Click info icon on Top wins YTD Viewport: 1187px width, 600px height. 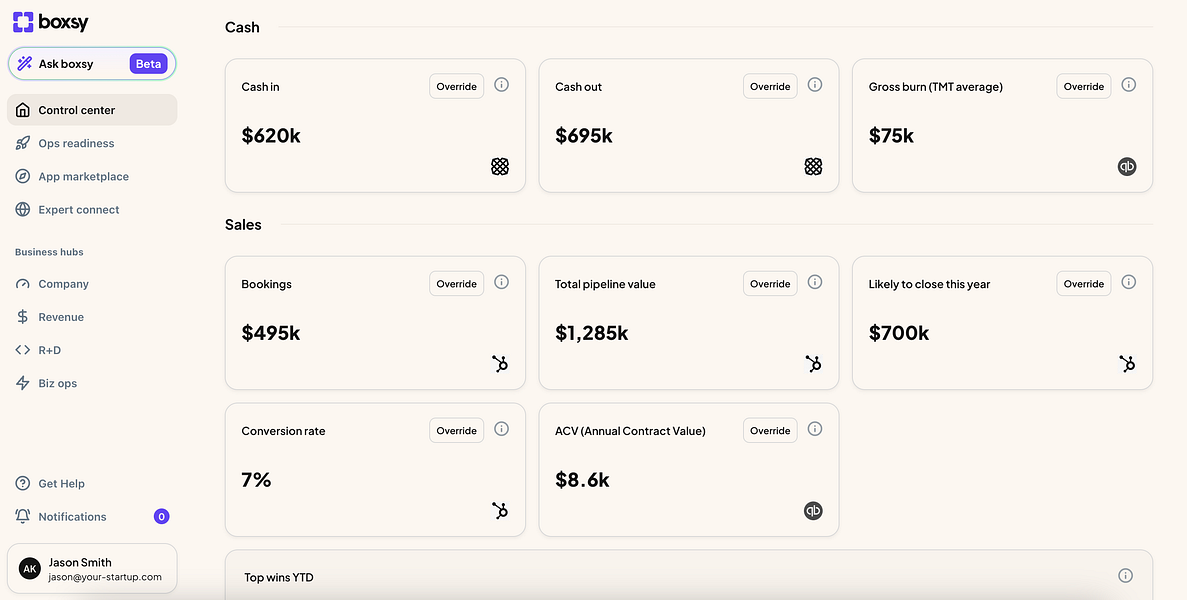[1125, 576]
